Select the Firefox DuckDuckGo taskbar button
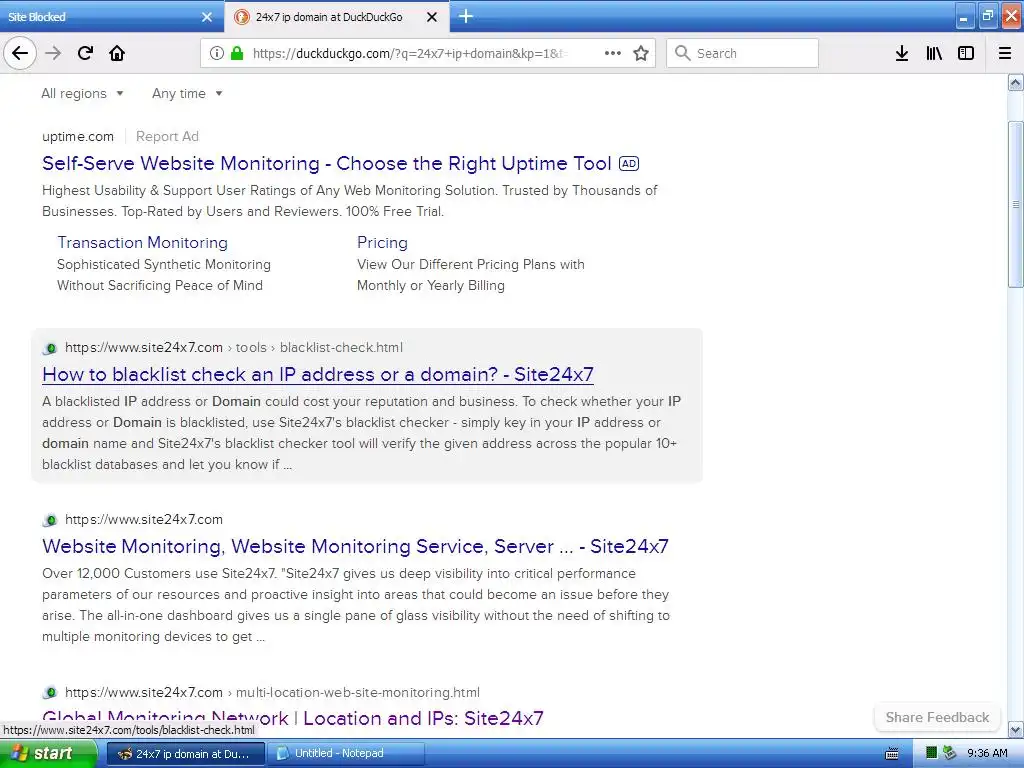This screenshot has height=768, width=1024. click(x=185, y=754)
